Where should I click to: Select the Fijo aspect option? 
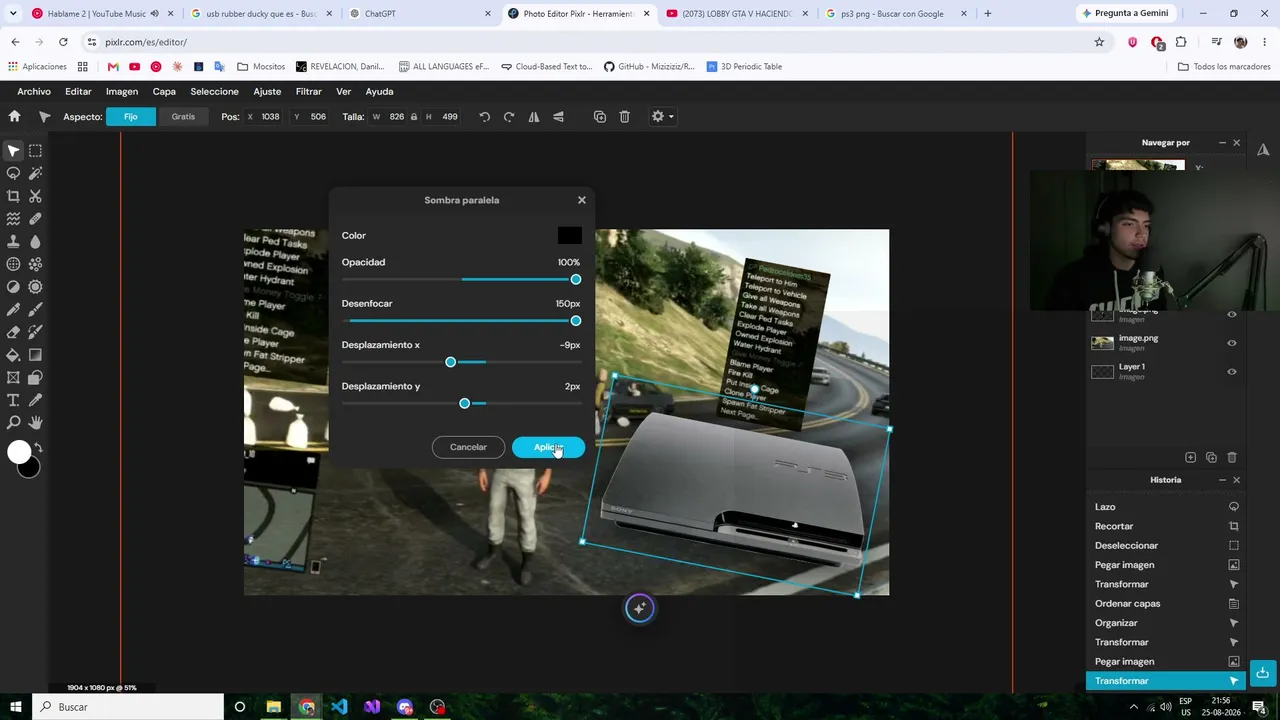click(x=131, y=117)
